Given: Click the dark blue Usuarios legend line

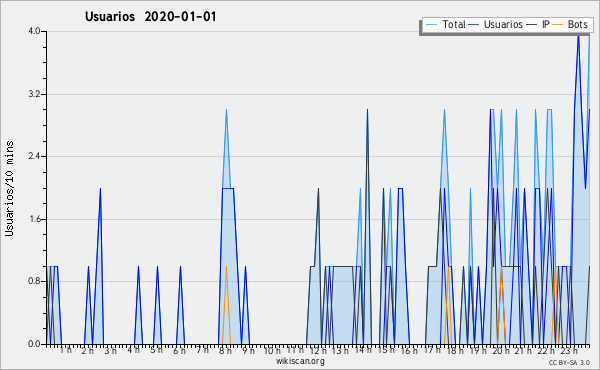Looking at the screenshot, I should [x=474, y=25].
